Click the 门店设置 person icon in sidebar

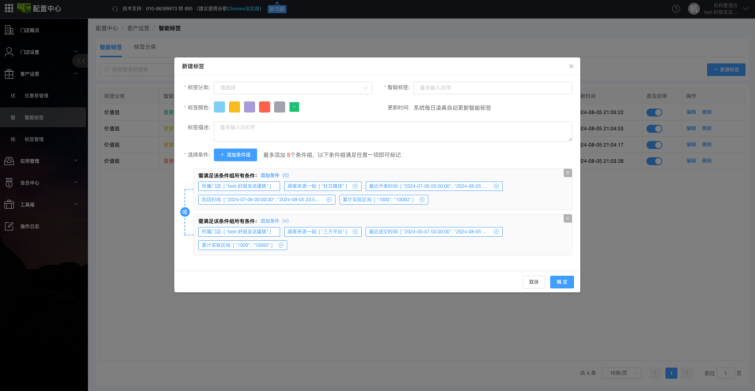tap(9, 52)
